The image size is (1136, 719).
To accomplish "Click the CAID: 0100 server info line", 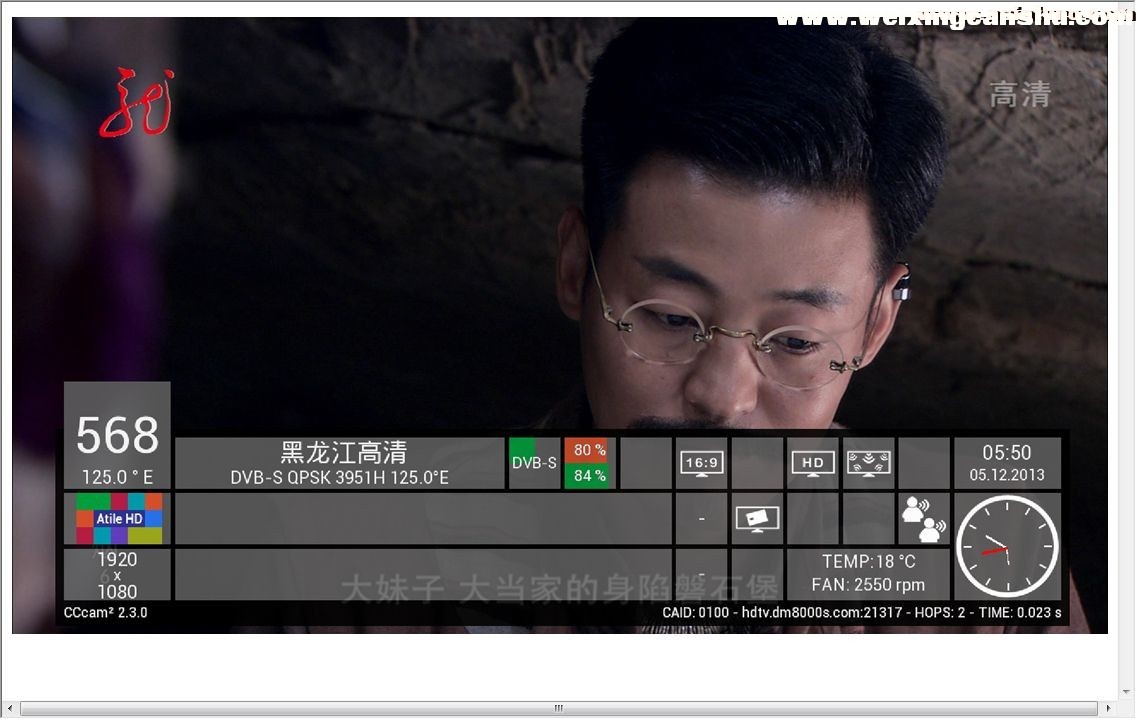I will [x=861, y=612].
